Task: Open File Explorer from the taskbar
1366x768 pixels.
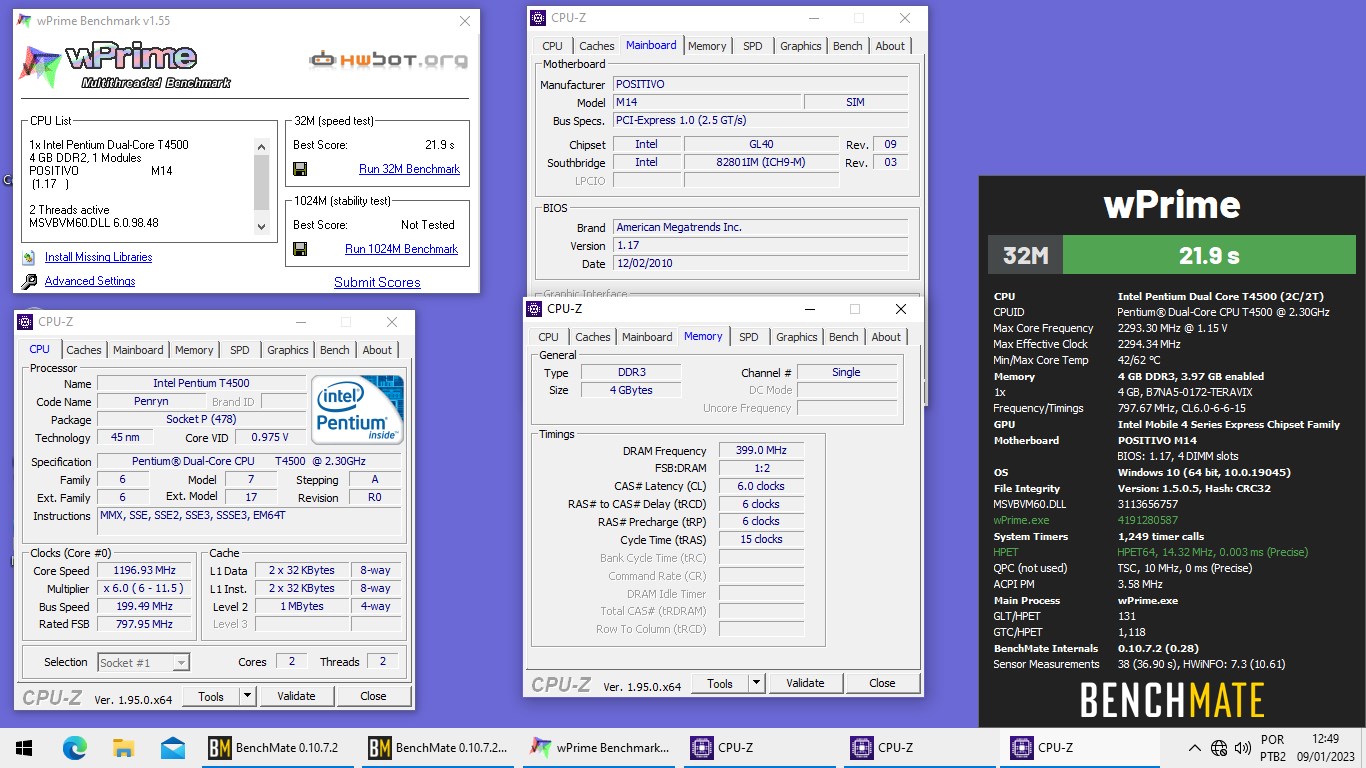Action: pyautogui.click(x=124, y=747)
